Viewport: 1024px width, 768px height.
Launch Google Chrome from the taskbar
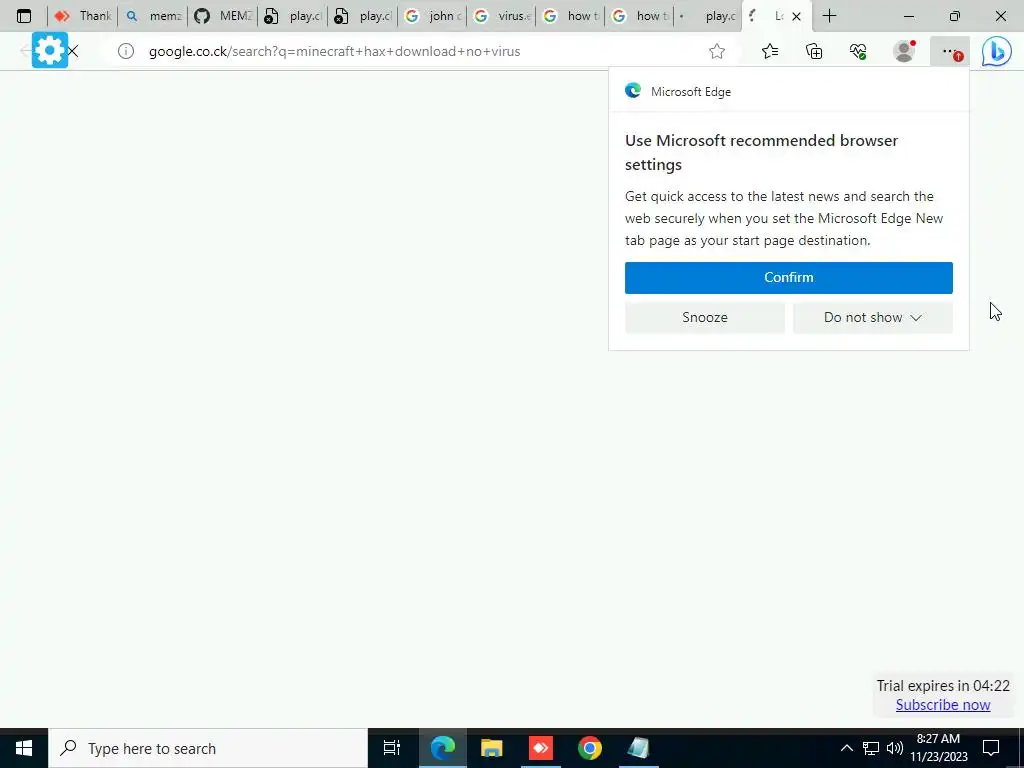point(590,748)
